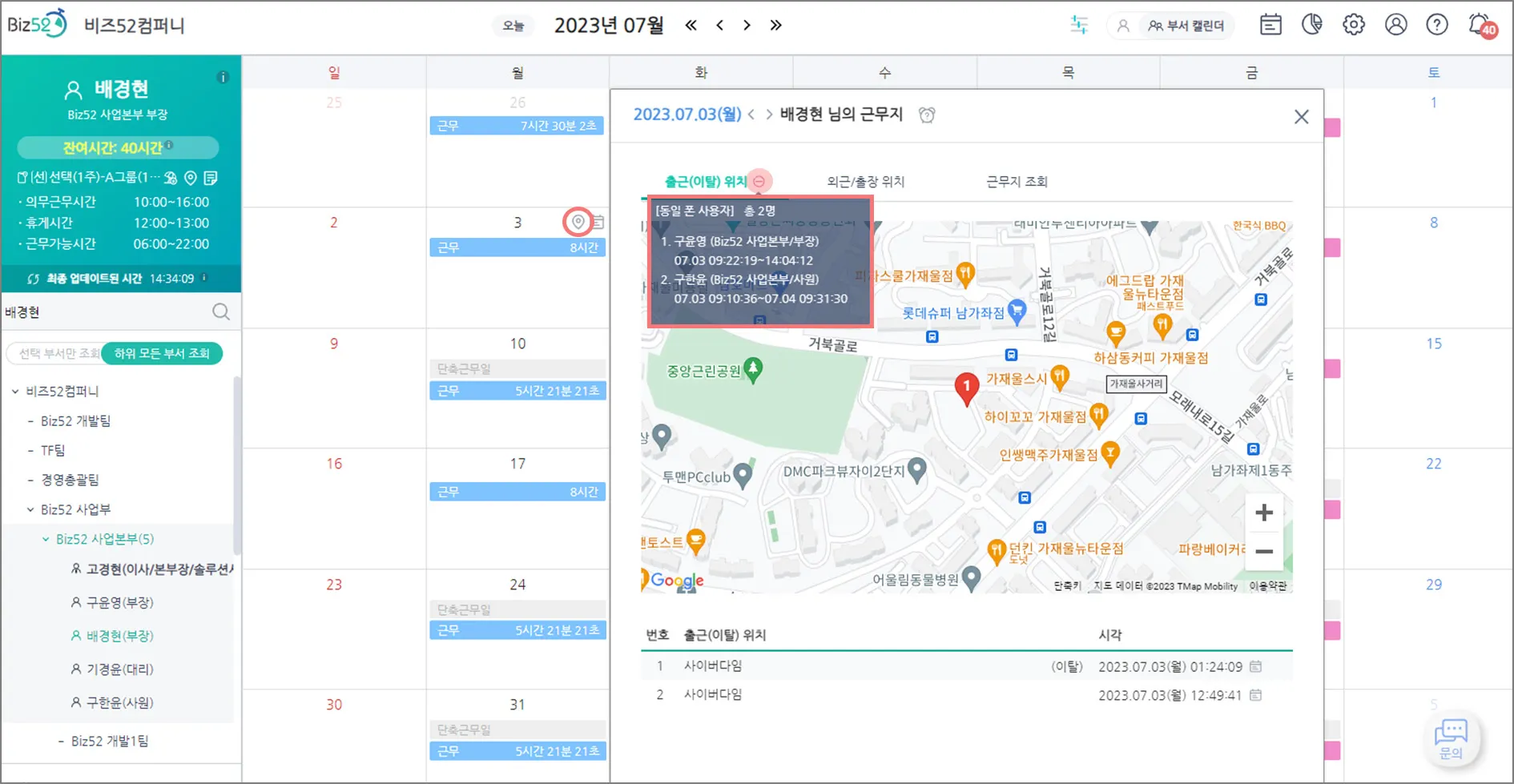Viewport: 1514px width, 784px height.
Task: Click the minus icon beside 출근(이탈) 위치
Action: tap(759, 181)
